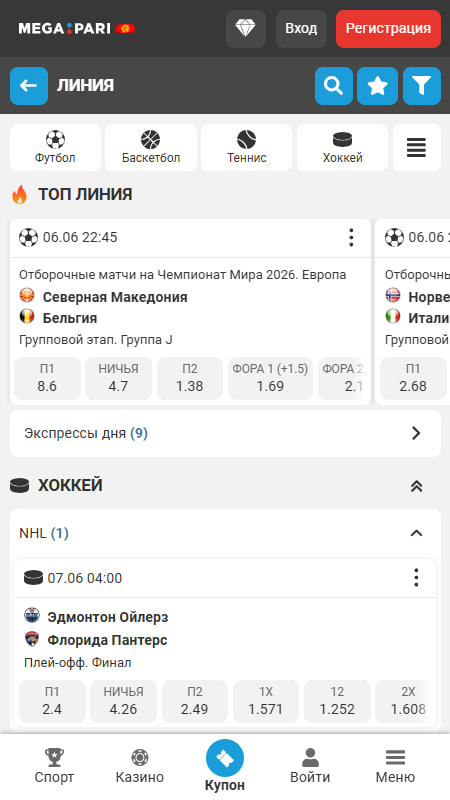Viewport: 450px width, 800px height.
Task: Open three-dot menu for Эдмонтон Ойлерз match
Action: coord(416,578)
